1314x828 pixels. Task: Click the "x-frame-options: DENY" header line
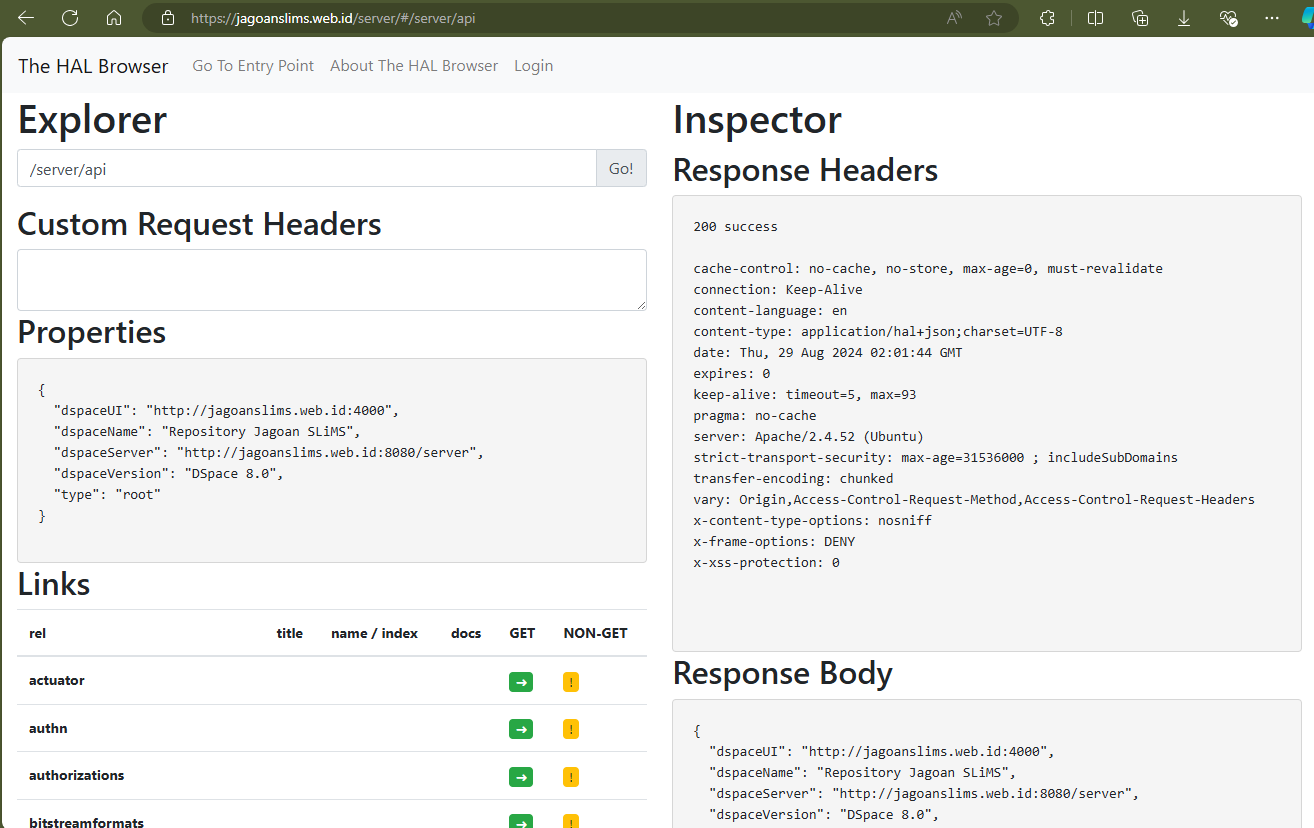click(774, 542)
